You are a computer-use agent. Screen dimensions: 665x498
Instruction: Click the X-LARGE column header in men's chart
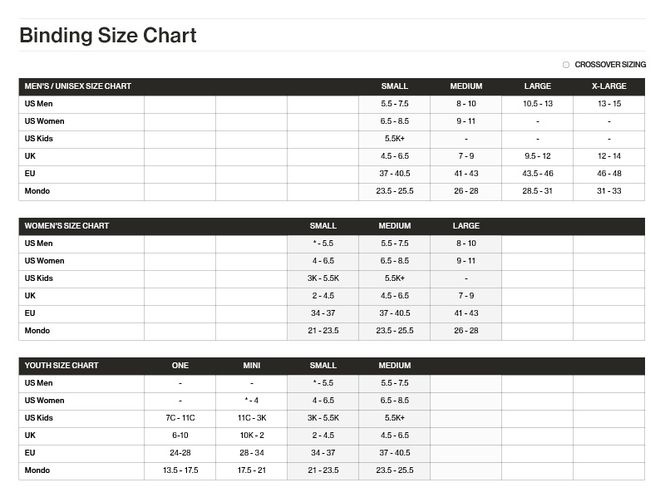(x=609, y=86)
